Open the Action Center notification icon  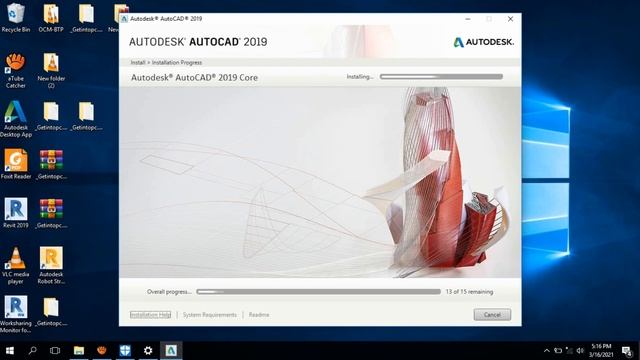[627, 351]
